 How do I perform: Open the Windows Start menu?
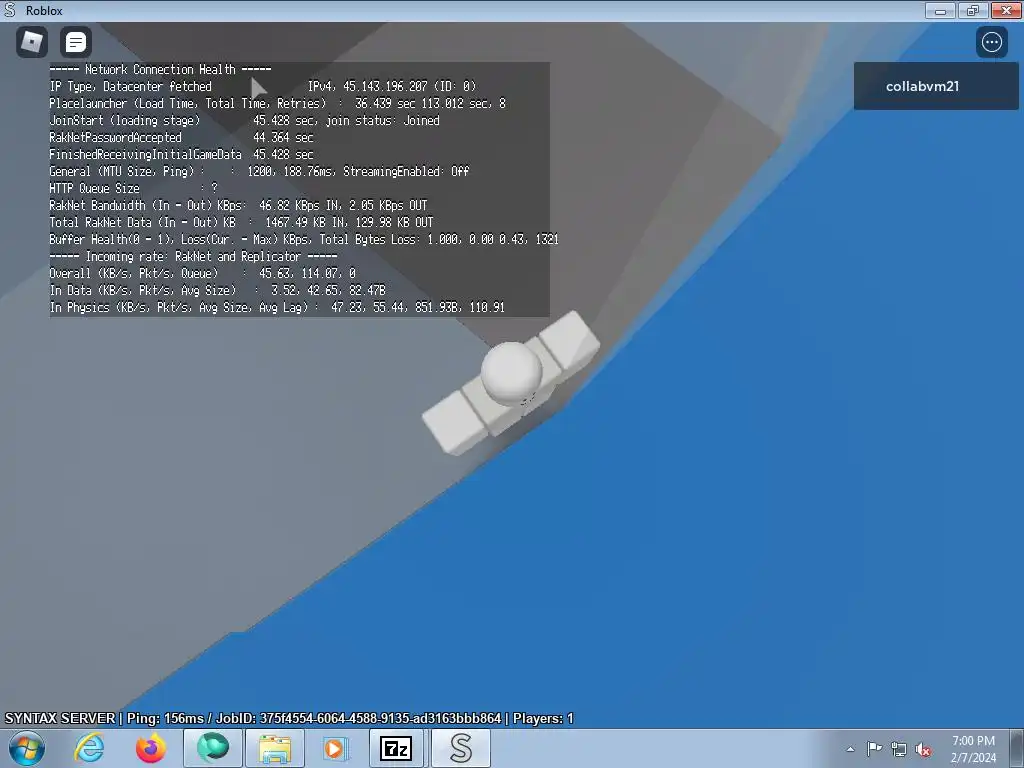click(27, 748)
